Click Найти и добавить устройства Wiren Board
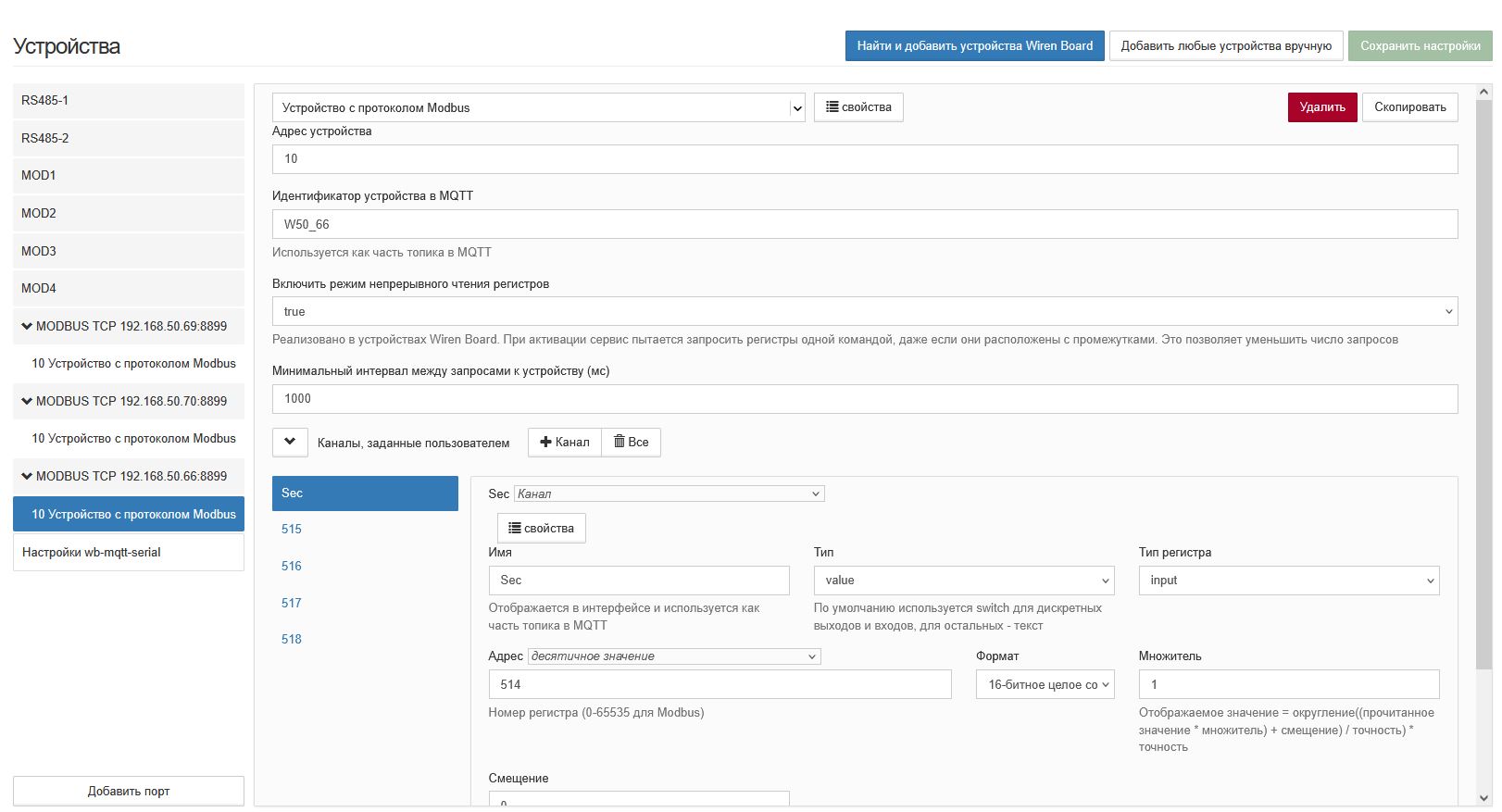Viewport: 1502px width, 812px height. 974,45
